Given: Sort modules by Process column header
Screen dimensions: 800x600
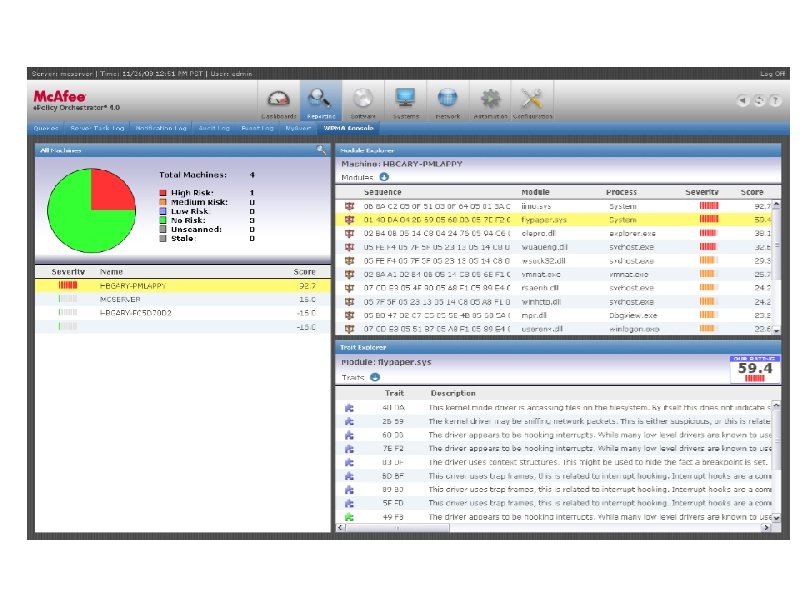Looking at the screenshot, I should (x=621, y=192).
